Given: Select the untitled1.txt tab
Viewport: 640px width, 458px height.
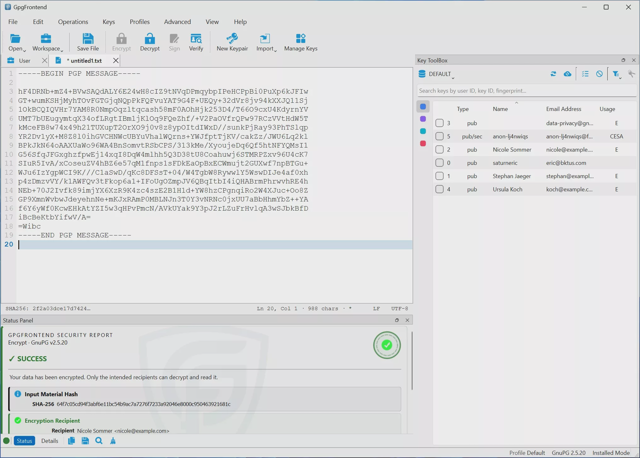Looking at the screenshot, I should 86,60.
